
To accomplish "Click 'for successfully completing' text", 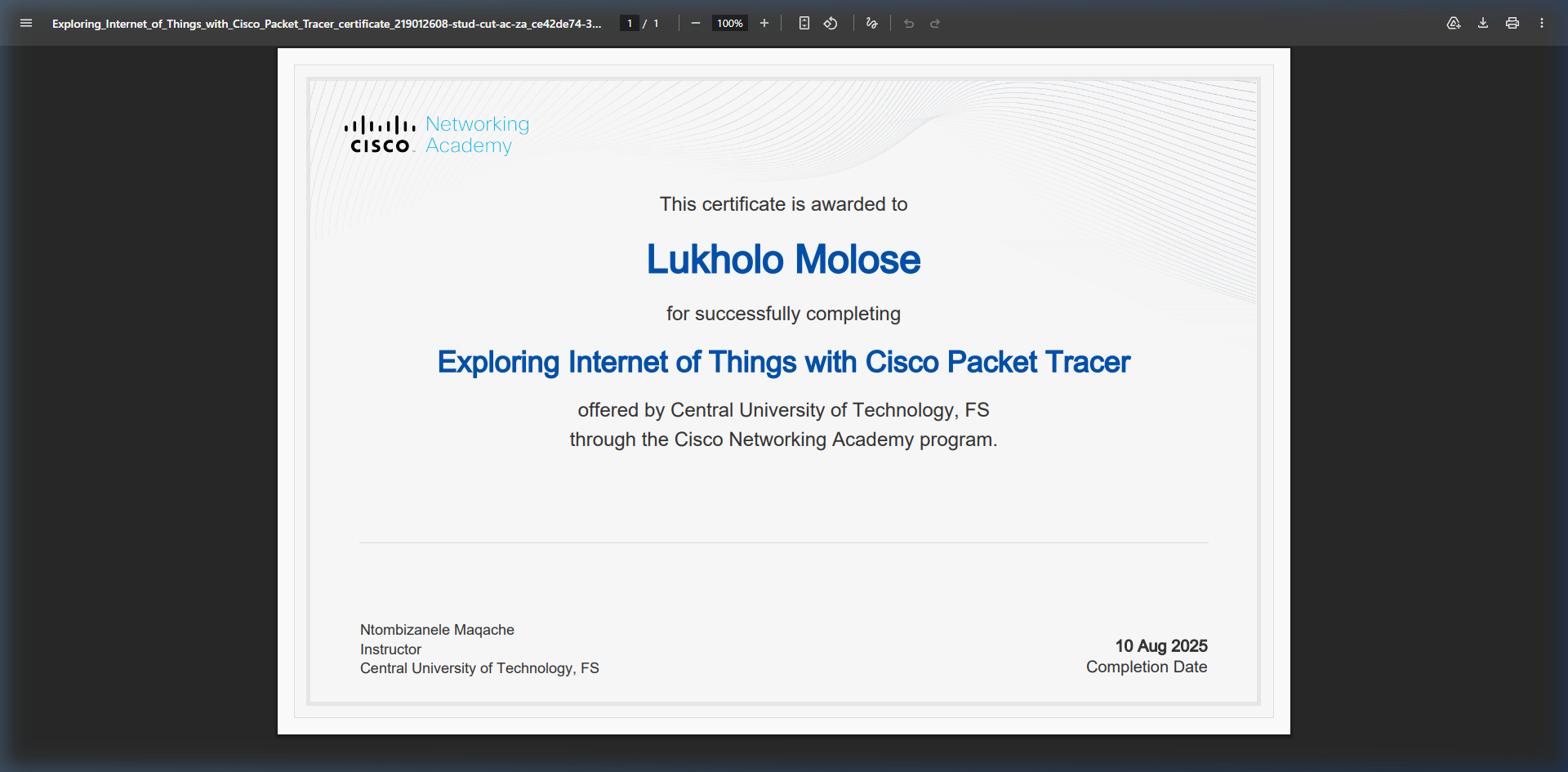I will [x=784, y=314].
